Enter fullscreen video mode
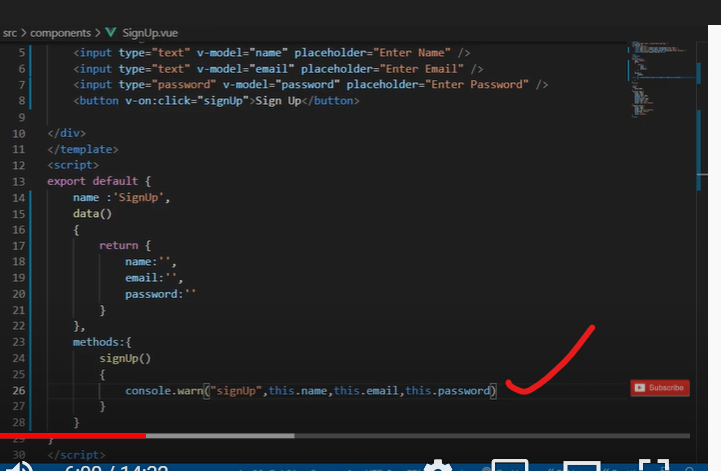721x471 pixels. pos(653,465)
